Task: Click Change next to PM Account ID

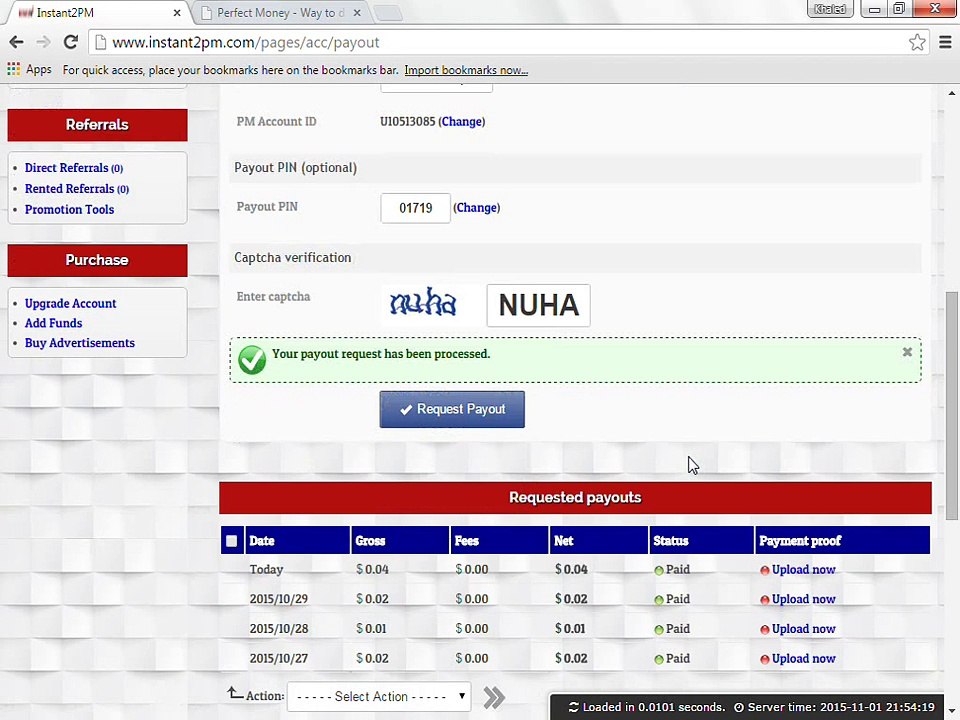Action: [x=462, y=121]
